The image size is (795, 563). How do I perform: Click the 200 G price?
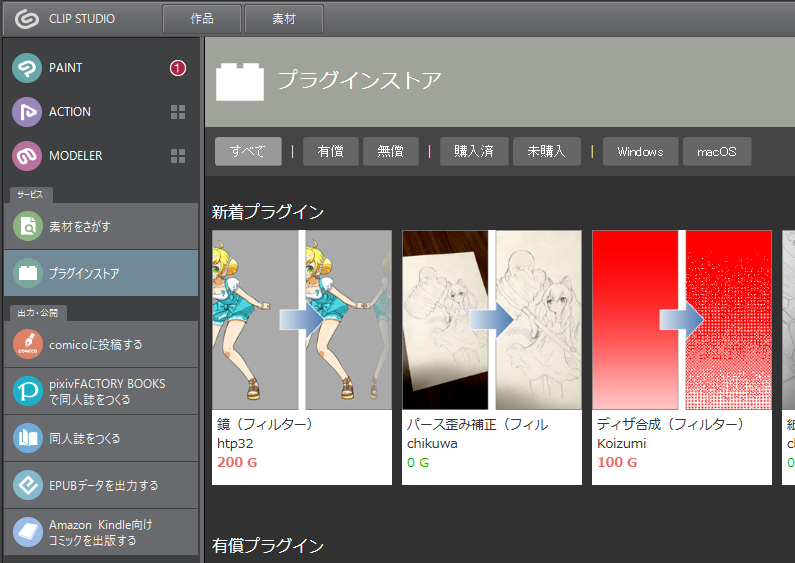click(x=237, y=462)
